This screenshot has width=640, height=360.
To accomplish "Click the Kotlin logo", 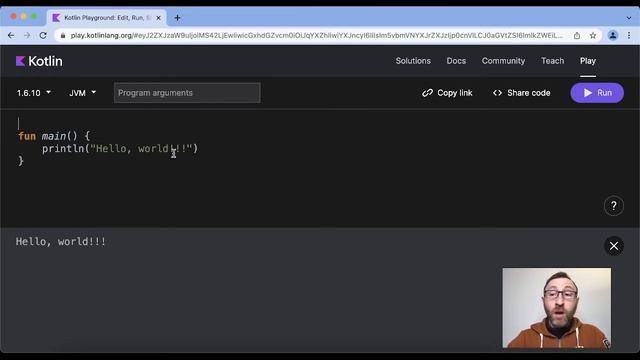I will coord(39,61).
